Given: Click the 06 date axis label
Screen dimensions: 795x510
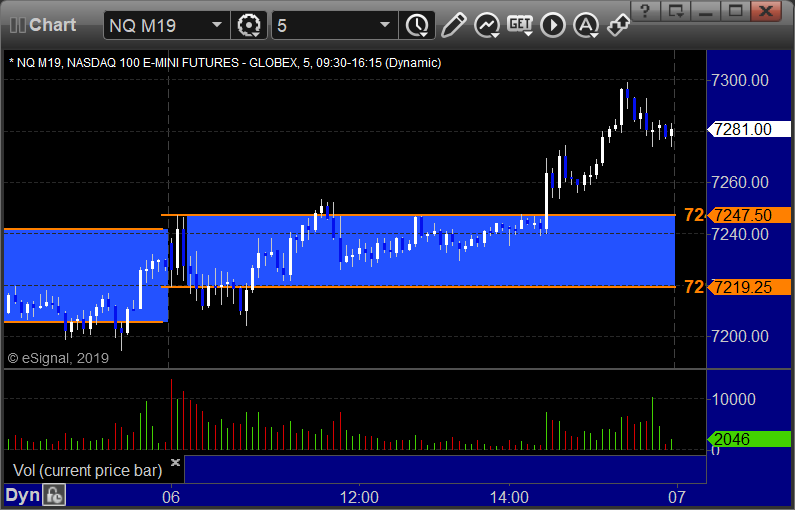Looking at the screenshot, I should tap(171, 497).
